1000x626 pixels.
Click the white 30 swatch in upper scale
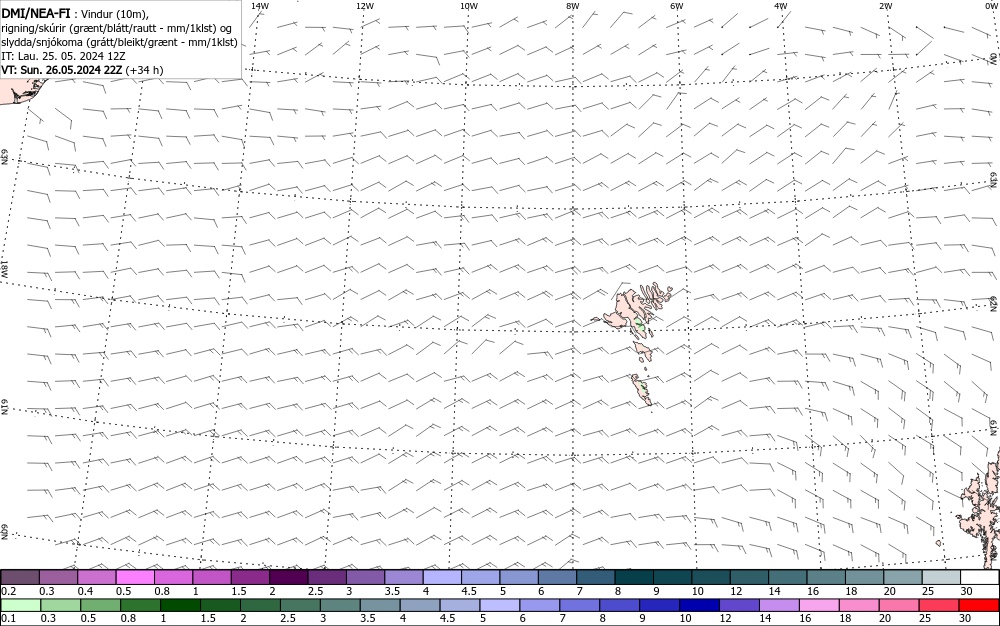tap(980, 577)
